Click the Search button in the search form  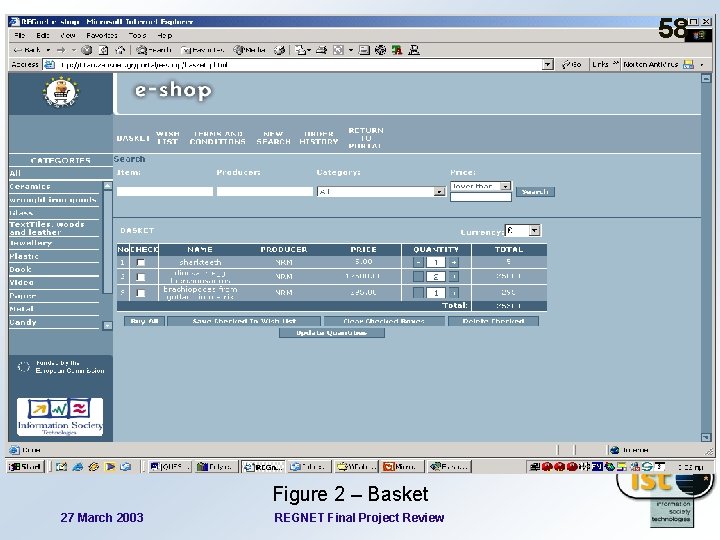point(535,191)
